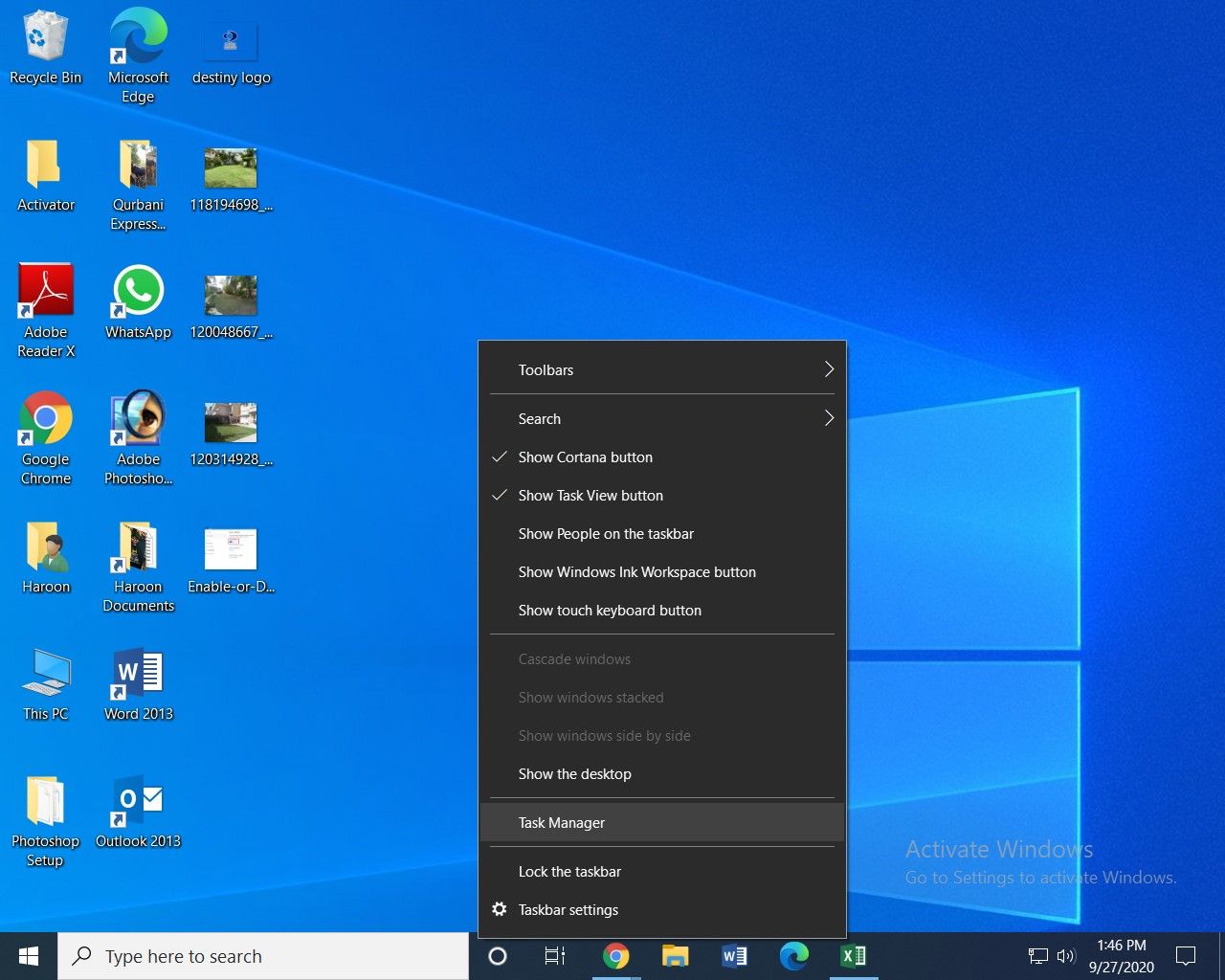Switch to Chrome in the taskbar
This screenshot has height=980, width=1225.
pos(615,956)
